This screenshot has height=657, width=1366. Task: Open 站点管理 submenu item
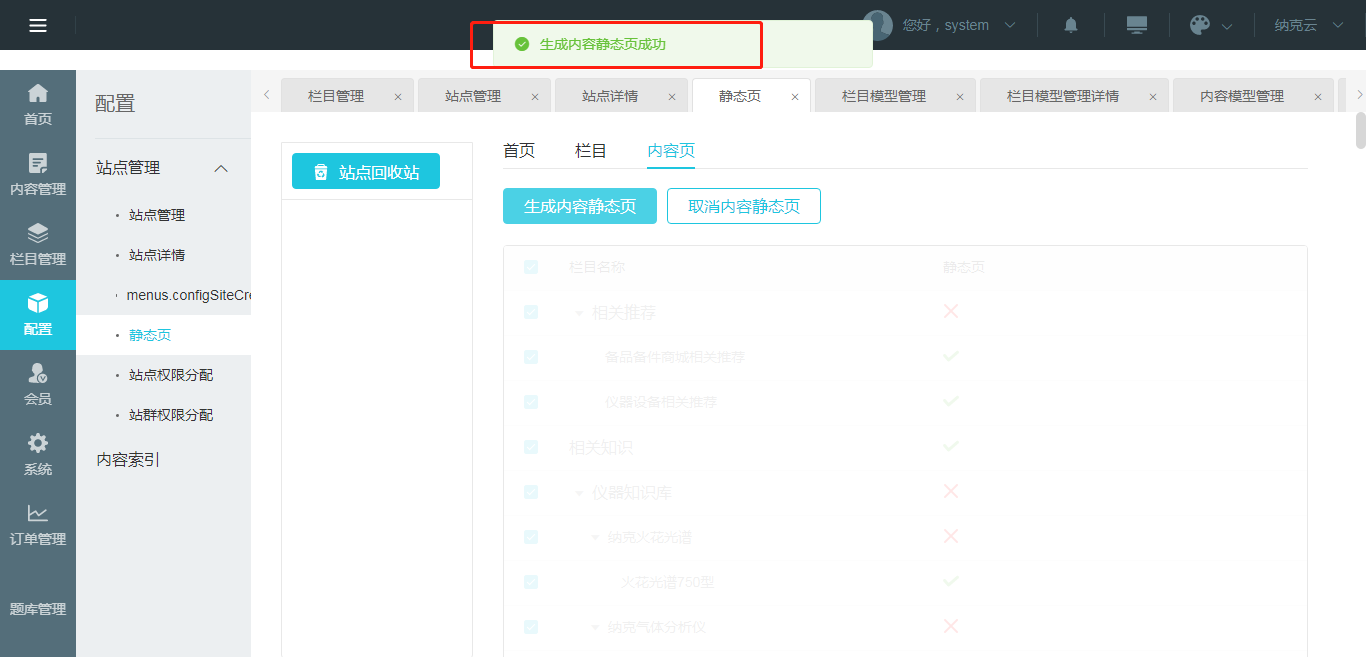[x=157, y=215]
